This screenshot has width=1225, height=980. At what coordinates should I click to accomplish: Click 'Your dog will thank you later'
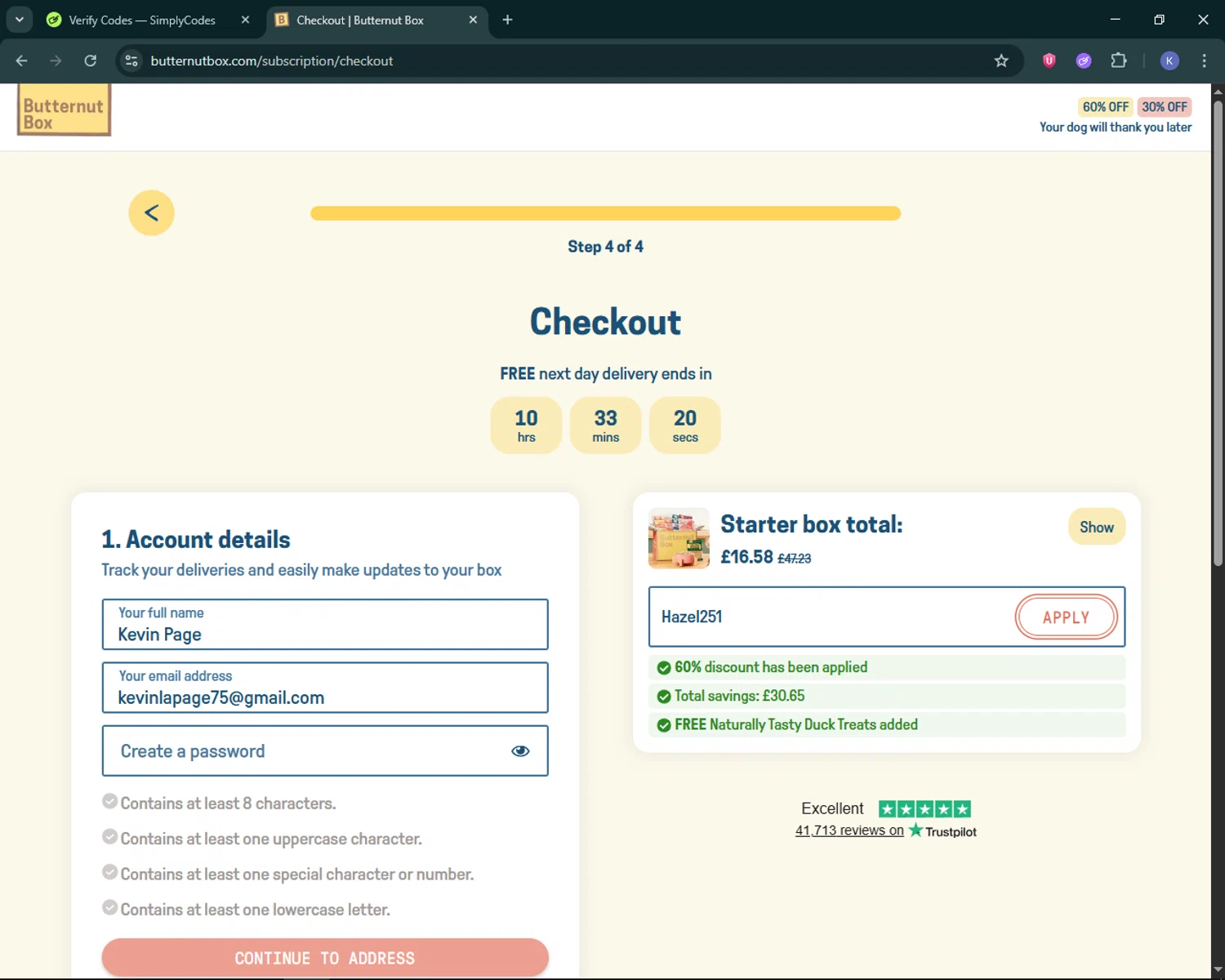[x=1116, y=127]
